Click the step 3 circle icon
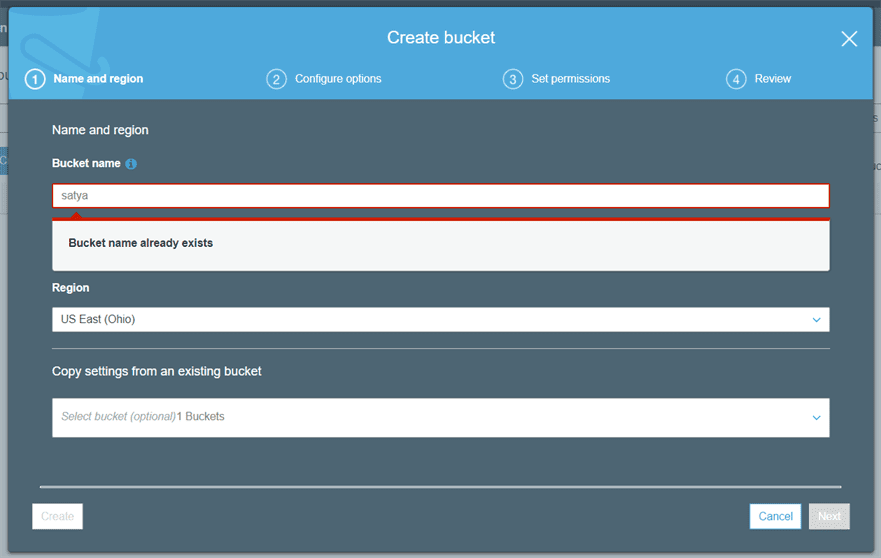The height and width of the screenshot is (558, 881). tap(513, 79)
